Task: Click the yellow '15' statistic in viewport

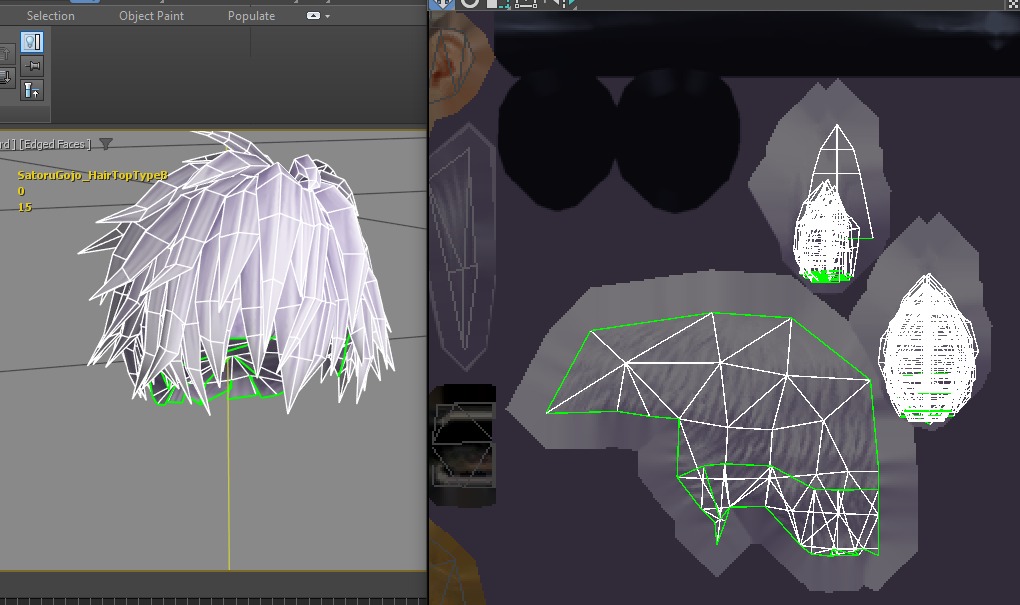Action: 25,207
